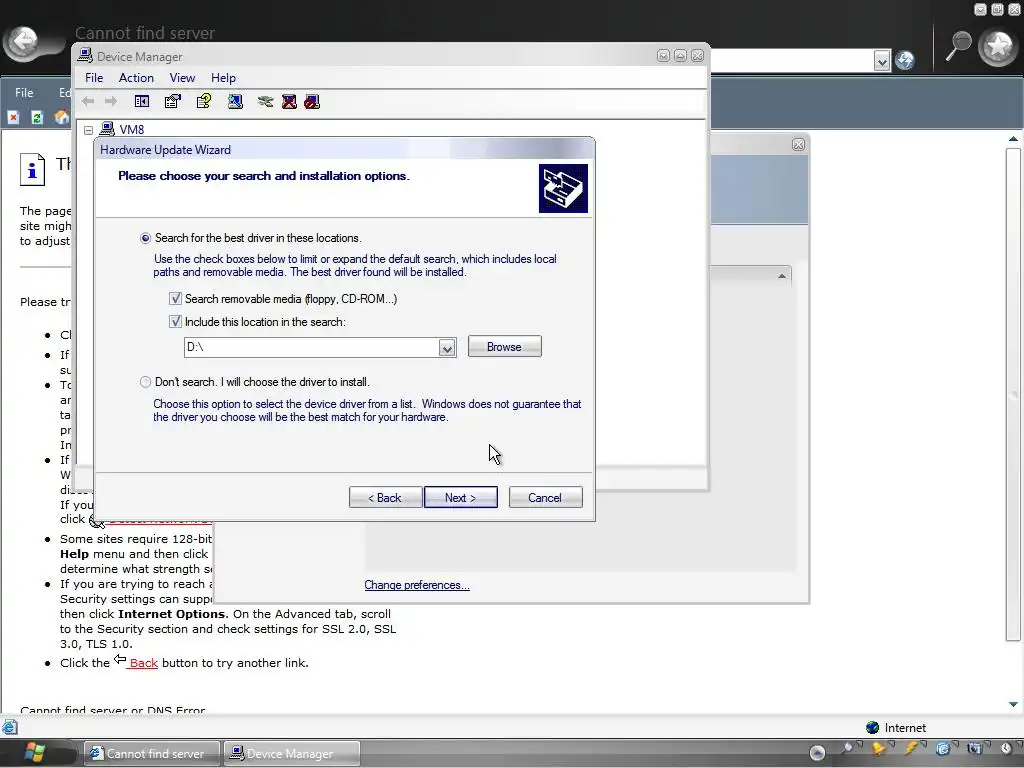Image resolution: width=1024 pixels, height=768 pixels.
Task: Click the Next > button
Action: click(460, 498)
